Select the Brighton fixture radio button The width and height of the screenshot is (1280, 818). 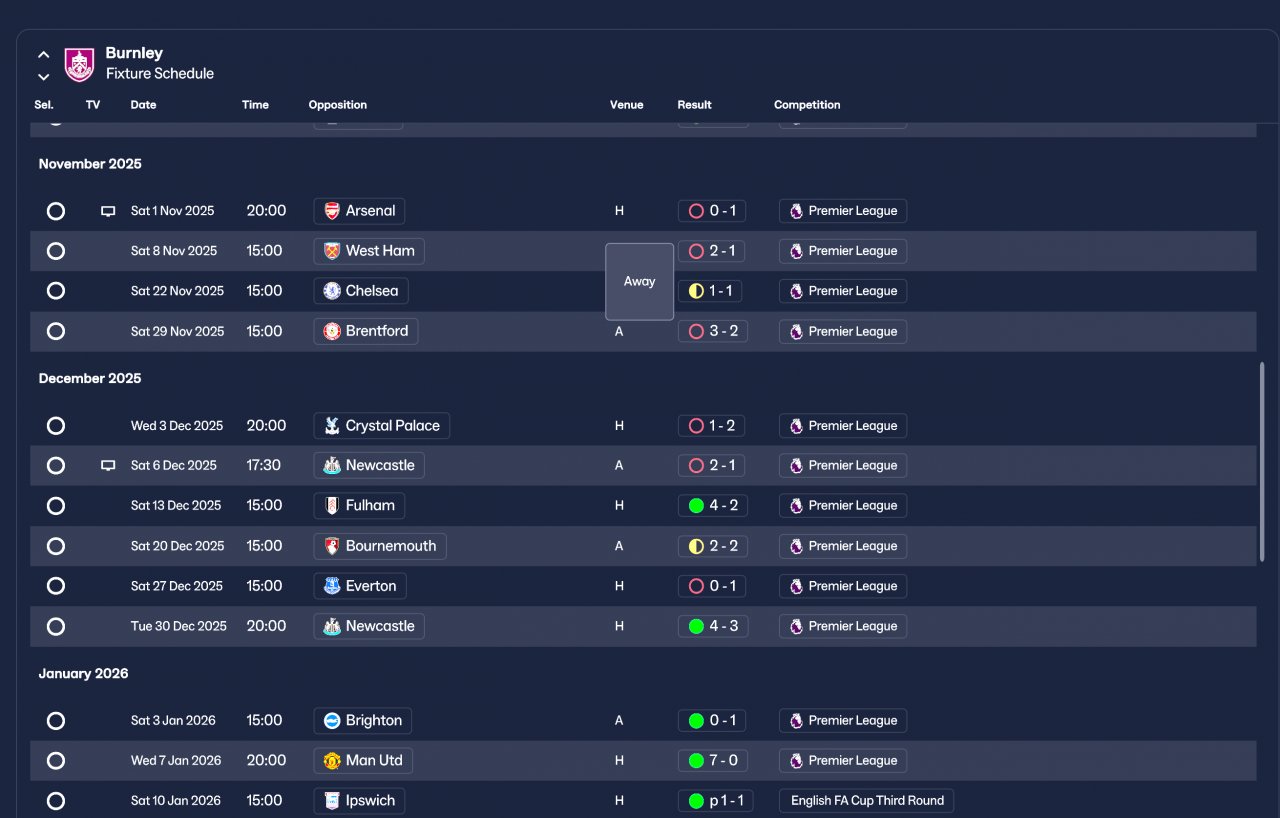[56, 721]
